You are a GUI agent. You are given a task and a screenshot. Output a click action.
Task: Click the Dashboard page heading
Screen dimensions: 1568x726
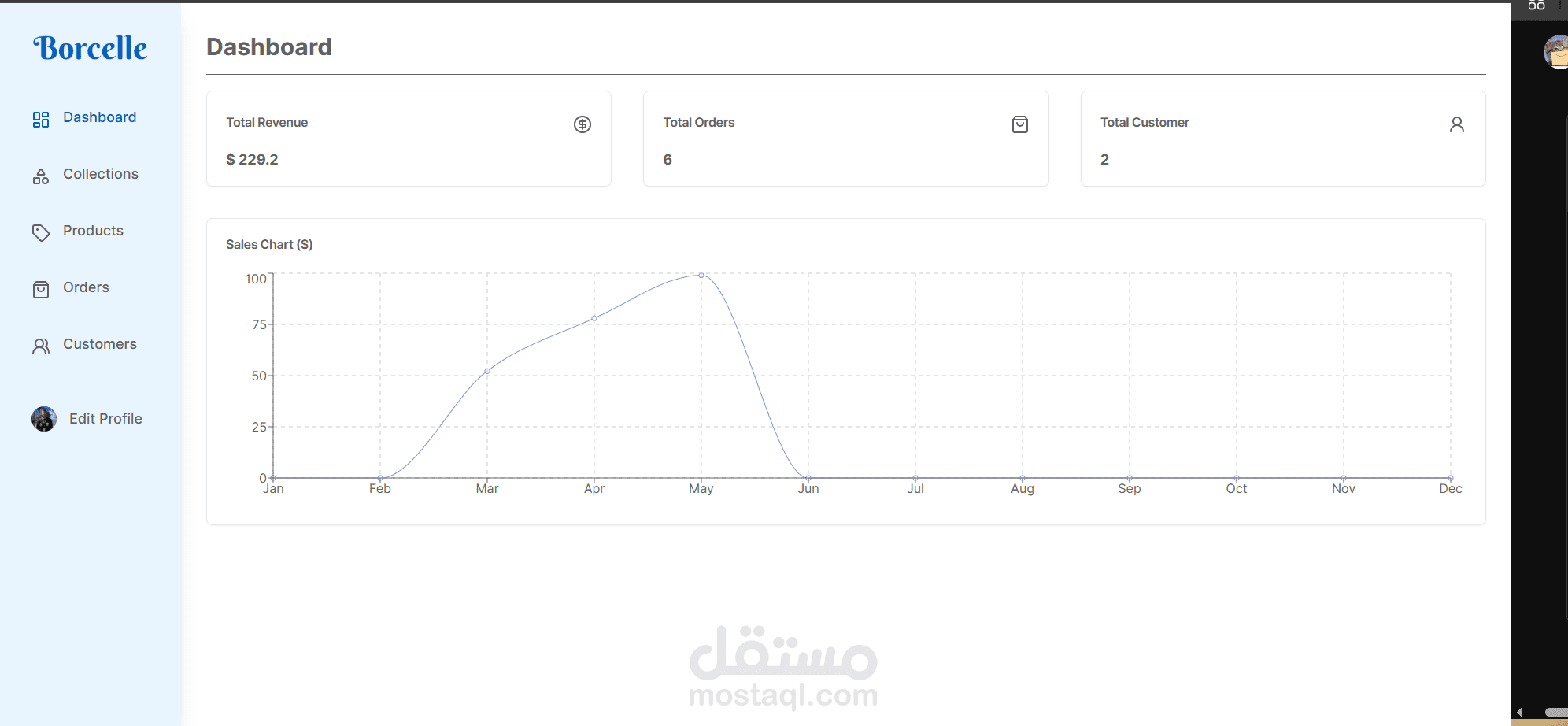coord(269,46)
